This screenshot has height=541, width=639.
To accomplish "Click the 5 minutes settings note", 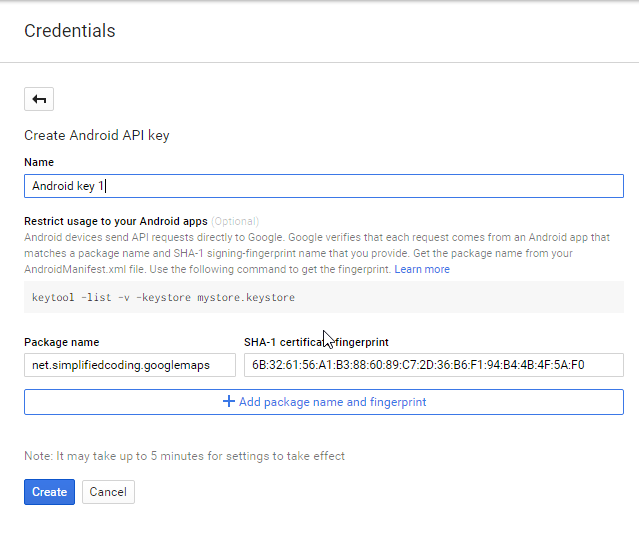I will 184,456.
